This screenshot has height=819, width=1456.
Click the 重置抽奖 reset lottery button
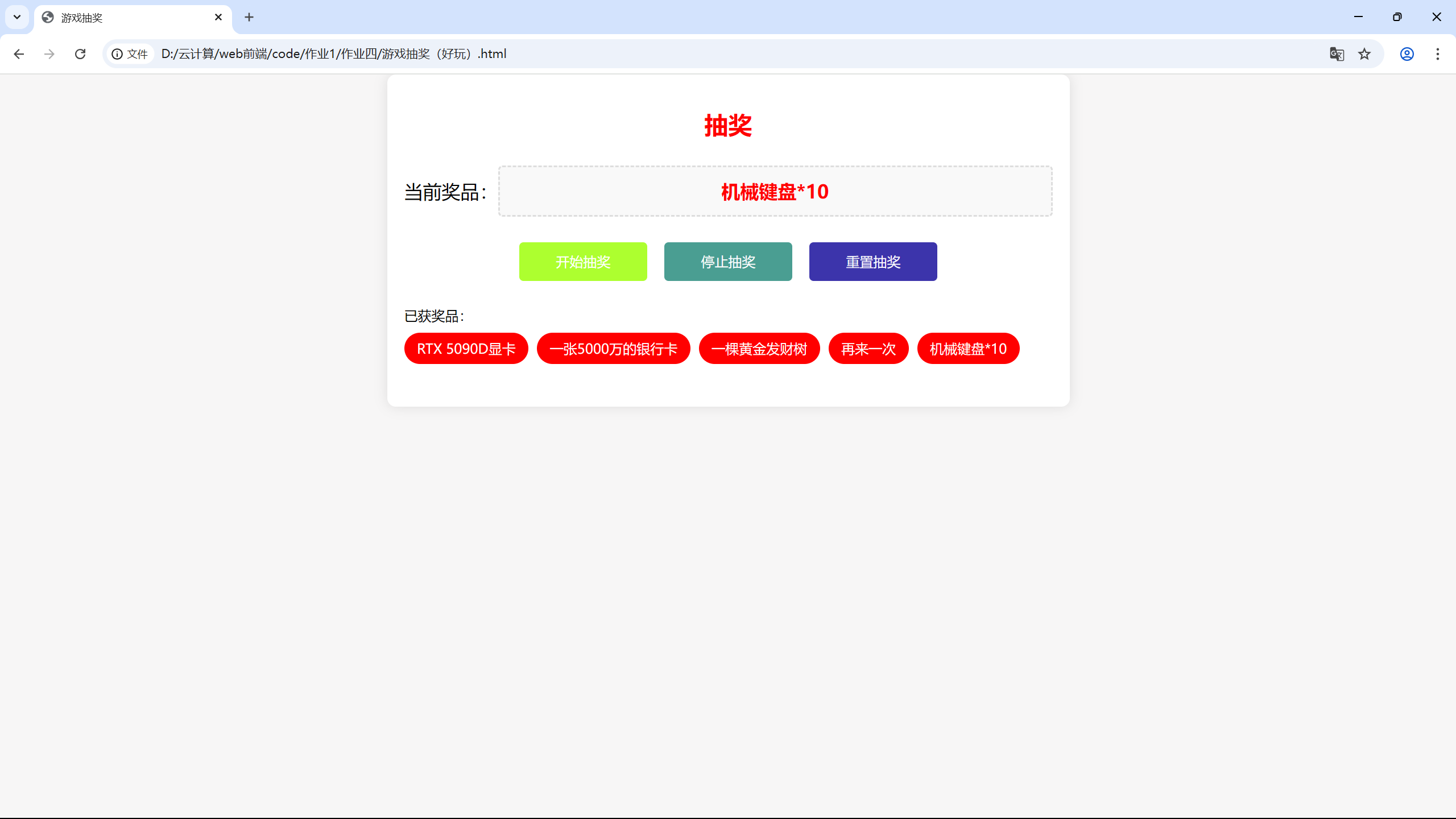coord(873,262)
